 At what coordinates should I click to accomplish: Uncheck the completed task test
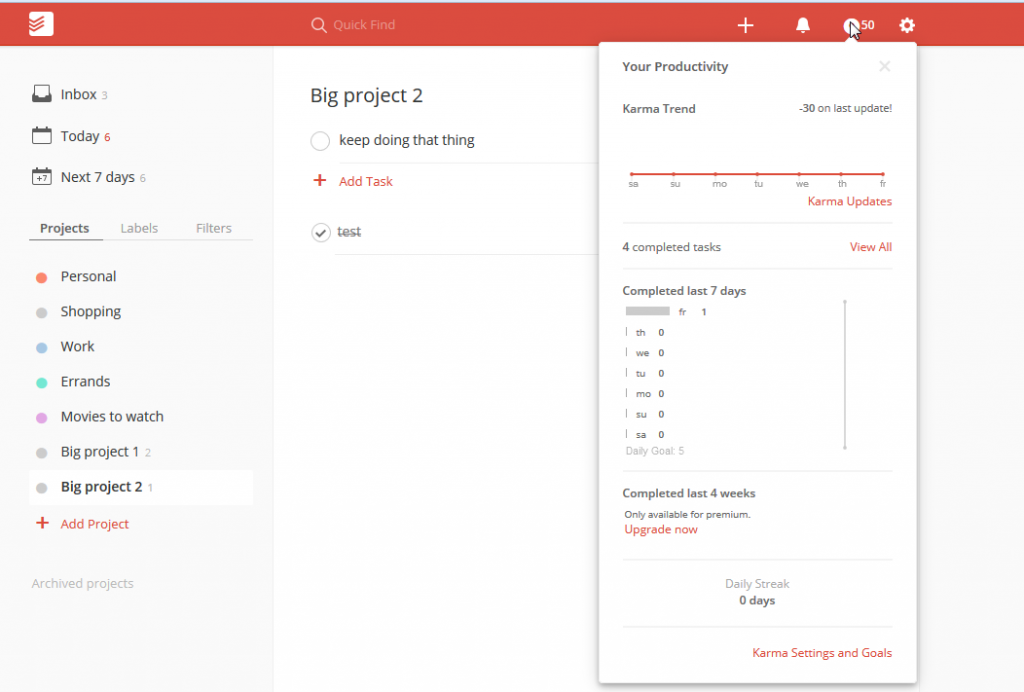(x=321, y=232)
